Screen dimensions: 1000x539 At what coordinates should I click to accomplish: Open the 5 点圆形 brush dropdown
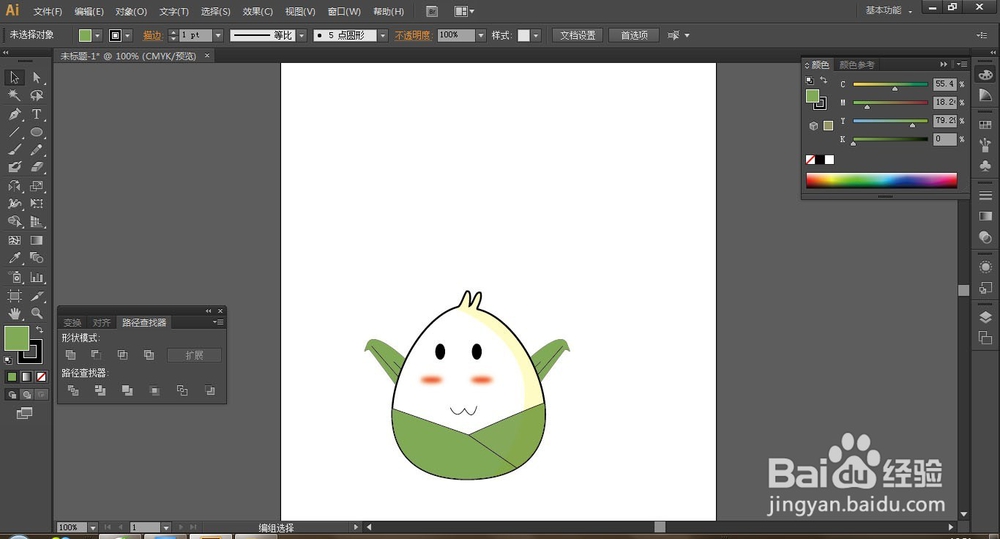tap(383, 35)
